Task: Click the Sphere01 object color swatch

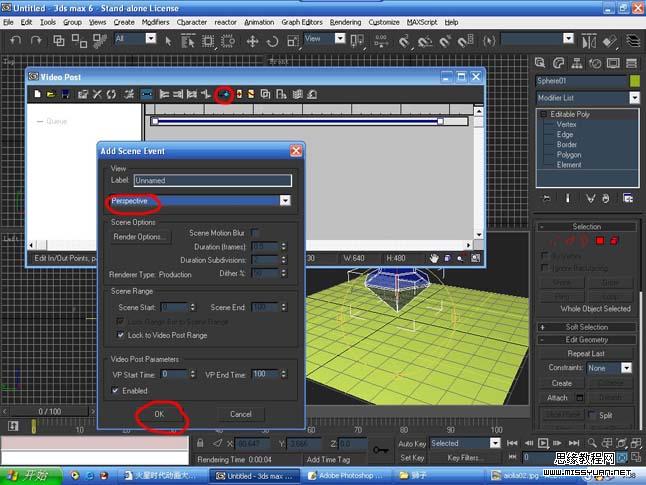Action: [635, 81]
